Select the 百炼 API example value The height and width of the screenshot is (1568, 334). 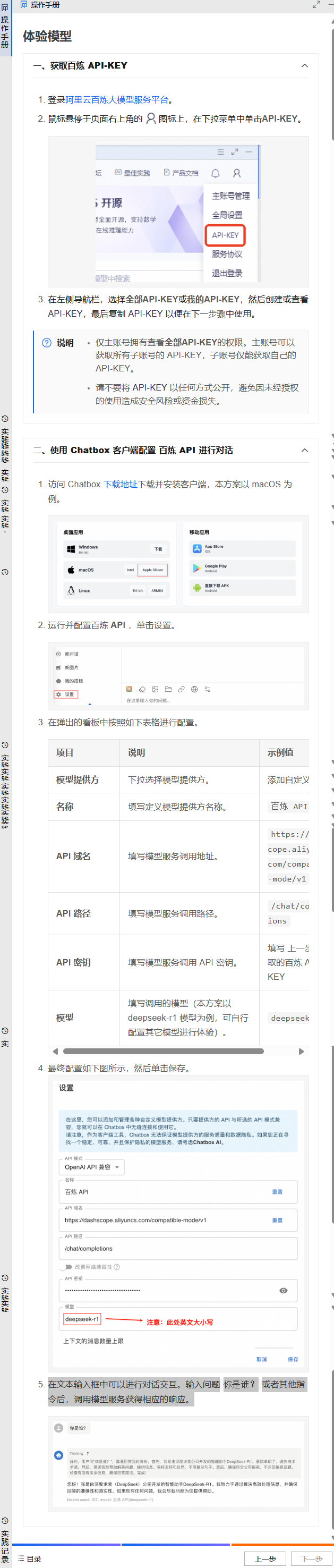tap(288, 807)
